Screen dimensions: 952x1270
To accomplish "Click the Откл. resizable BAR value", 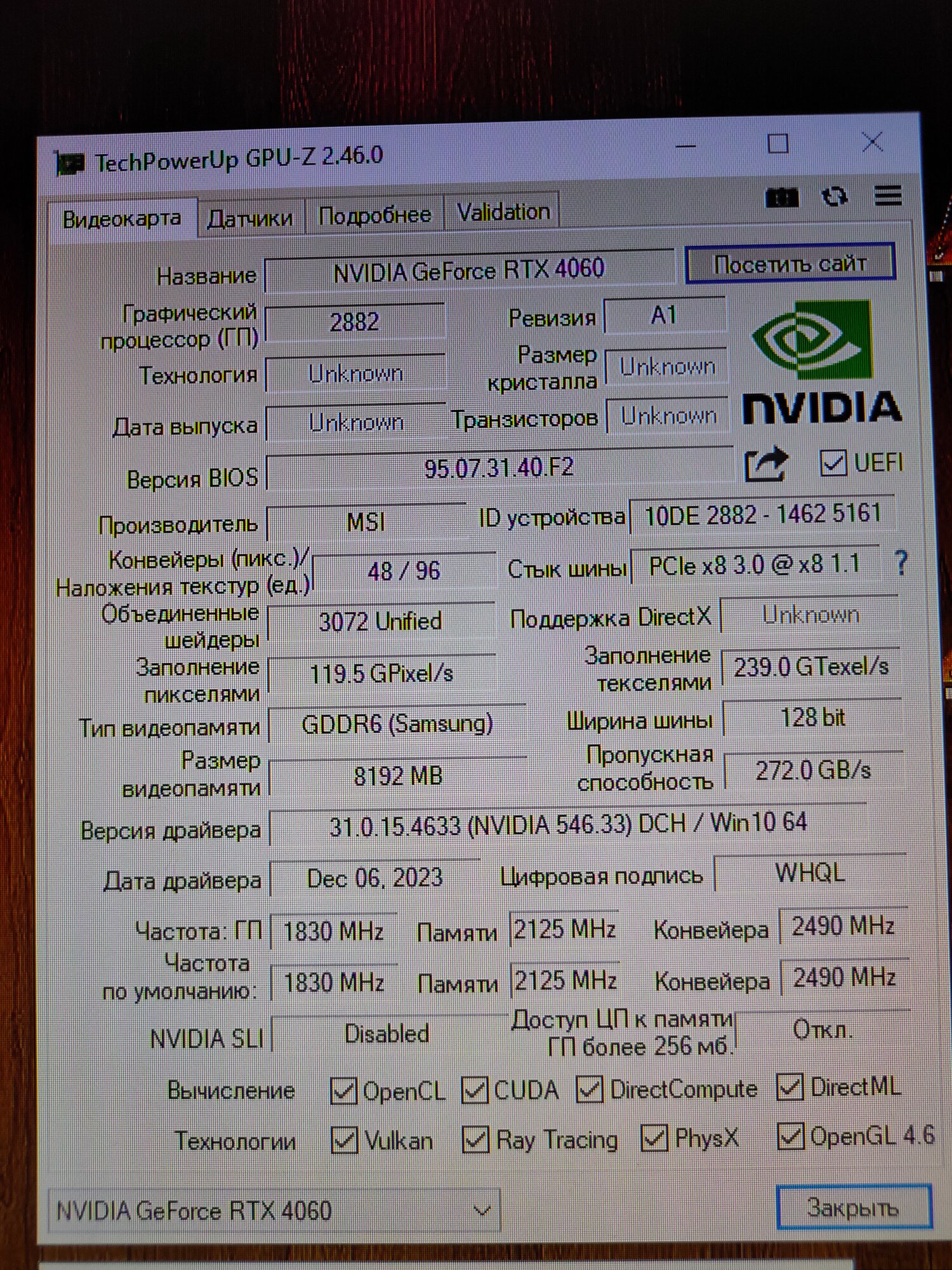I will pyautogui.click(x=822, y=1029).
